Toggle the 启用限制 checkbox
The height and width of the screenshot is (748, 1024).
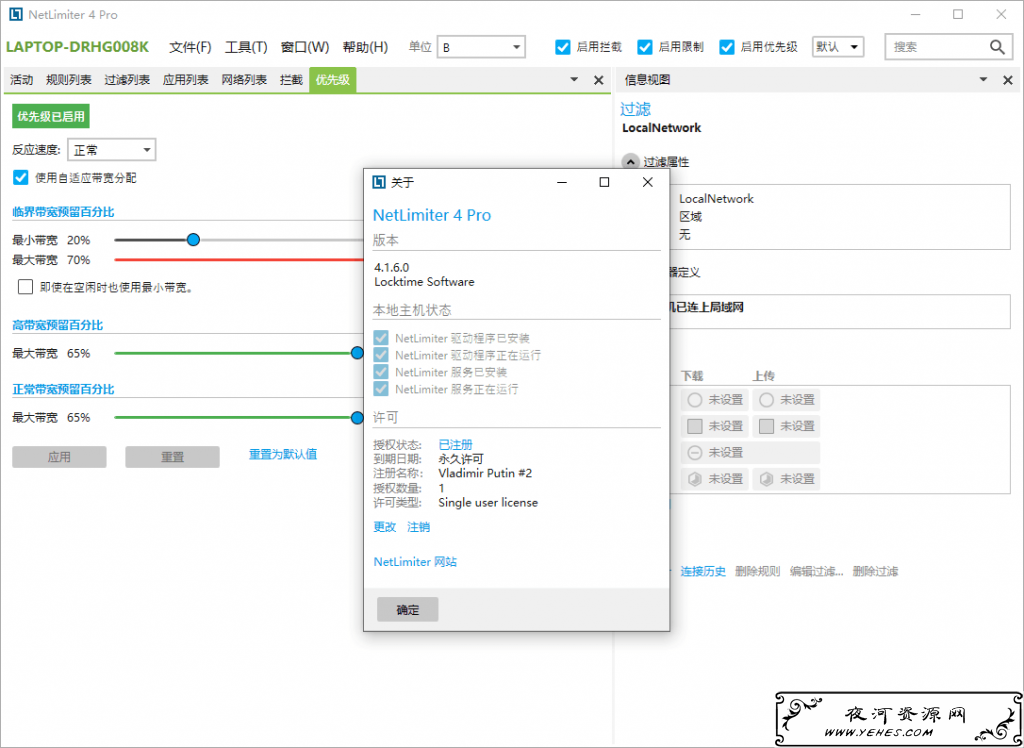(x=645, y=47)
